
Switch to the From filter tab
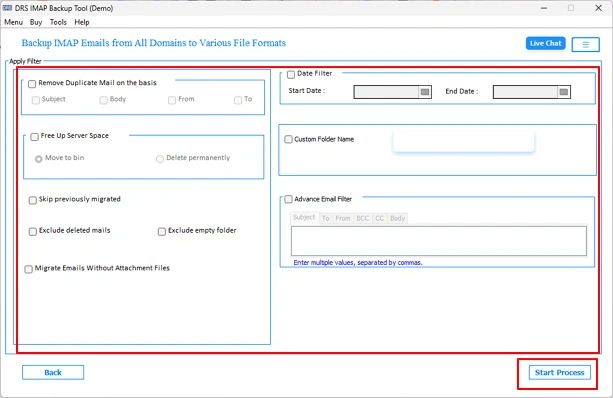click(x=343, y=218)
